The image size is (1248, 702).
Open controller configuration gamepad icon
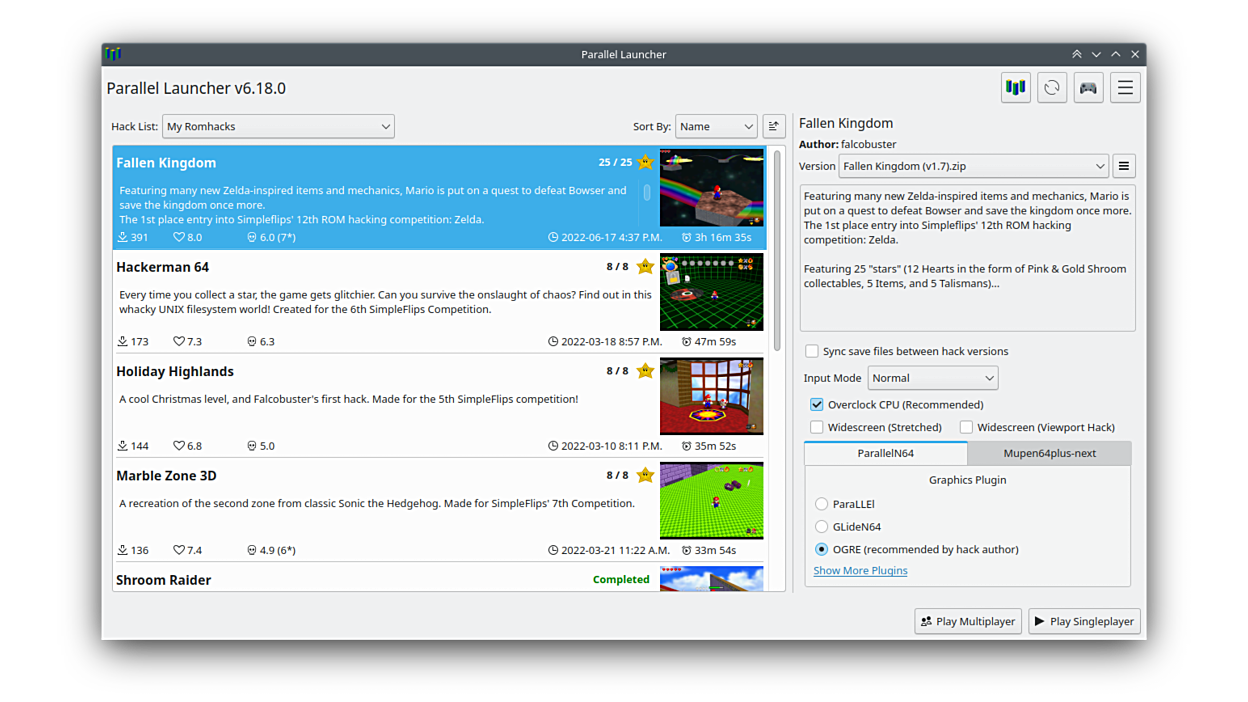point(1088,88)
